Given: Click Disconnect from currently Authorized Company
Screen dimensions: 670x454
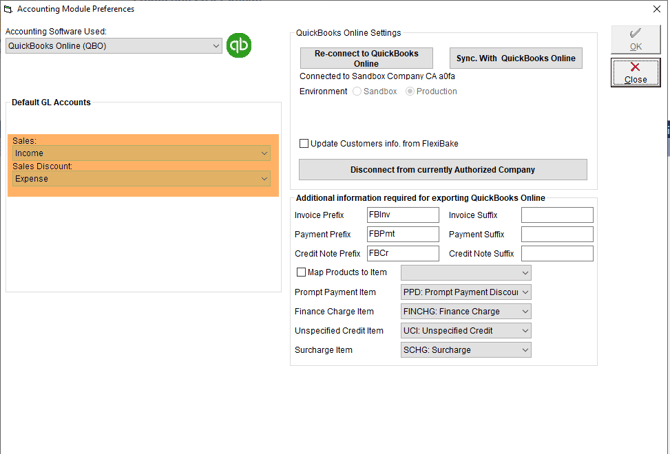Looking at the screenshot, I should coord(443,170).
